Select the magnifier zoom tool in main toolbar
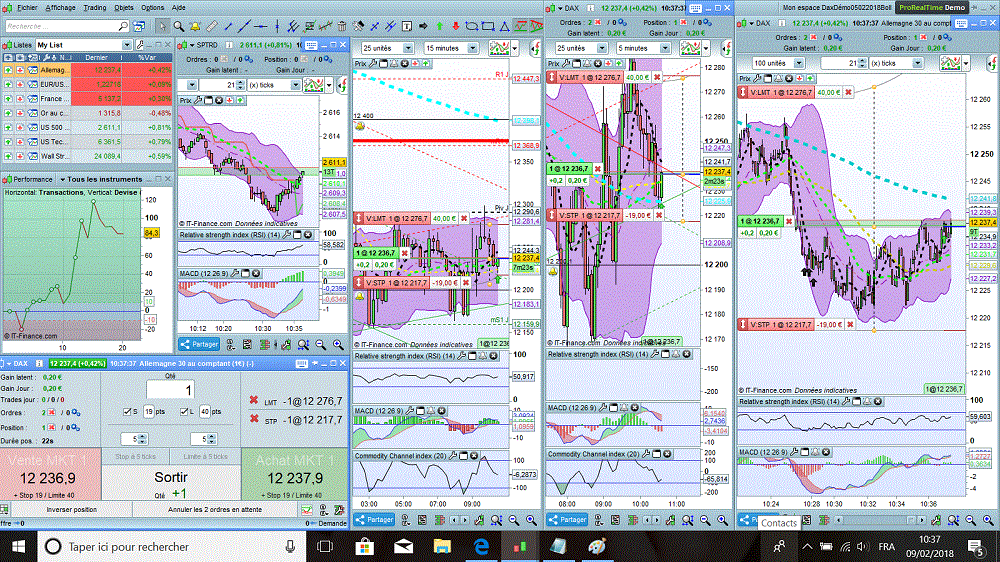Screen dimensions: 1000x562 [179, 26]
